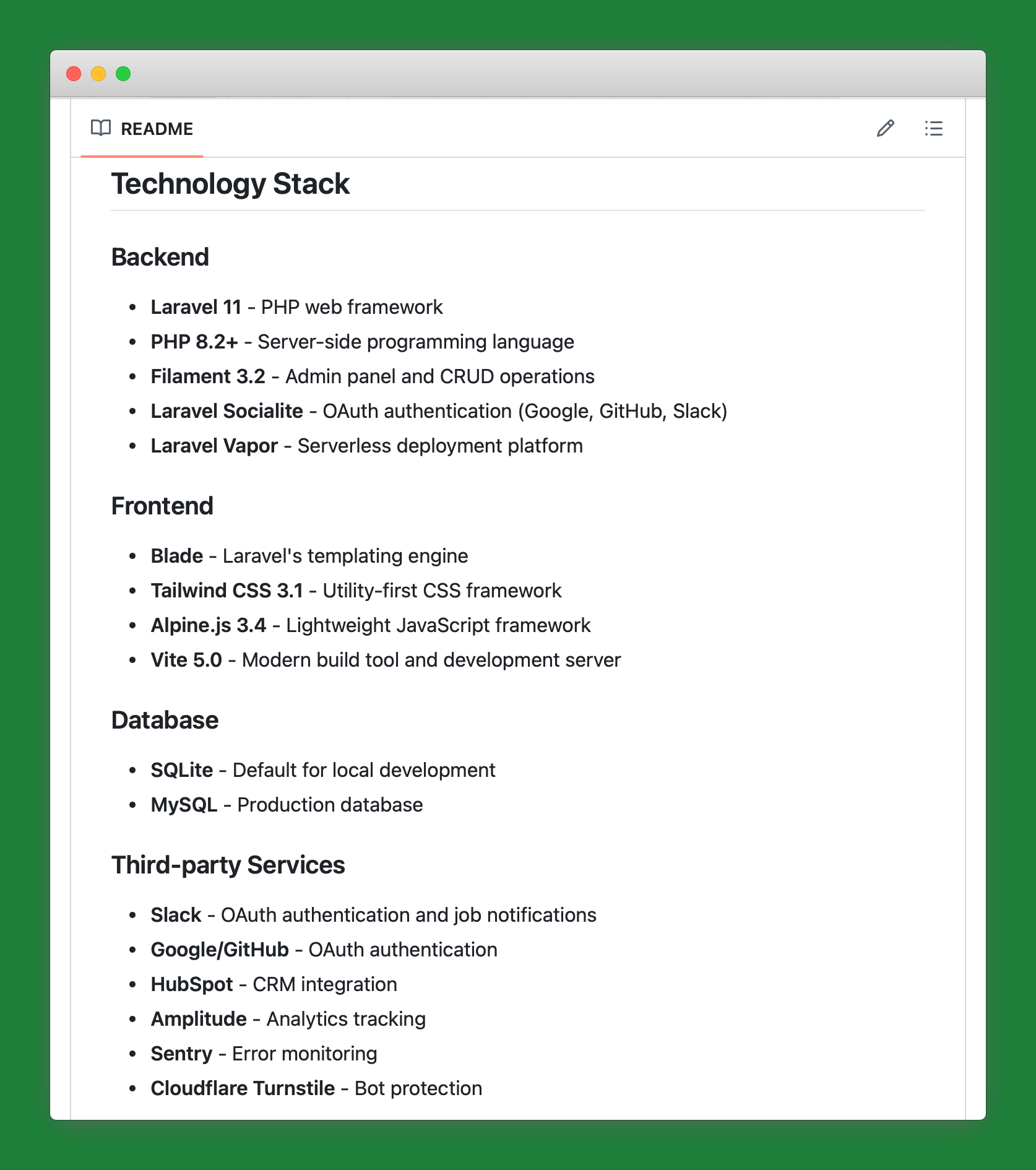
Task: Click the Laravel Socialite bold text
Action: (227, 411)
